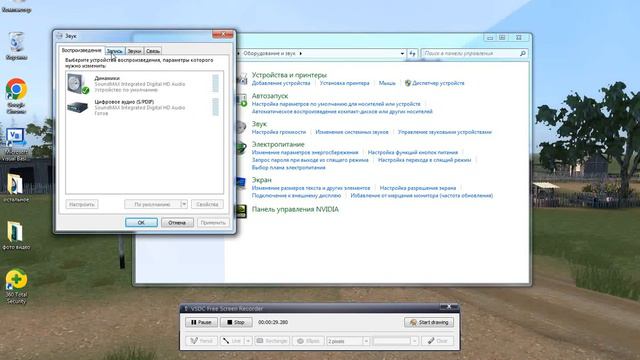Click the Электропитание category icon
The height and width of the screenshot is (360, 640).
(x=242, y=148)
